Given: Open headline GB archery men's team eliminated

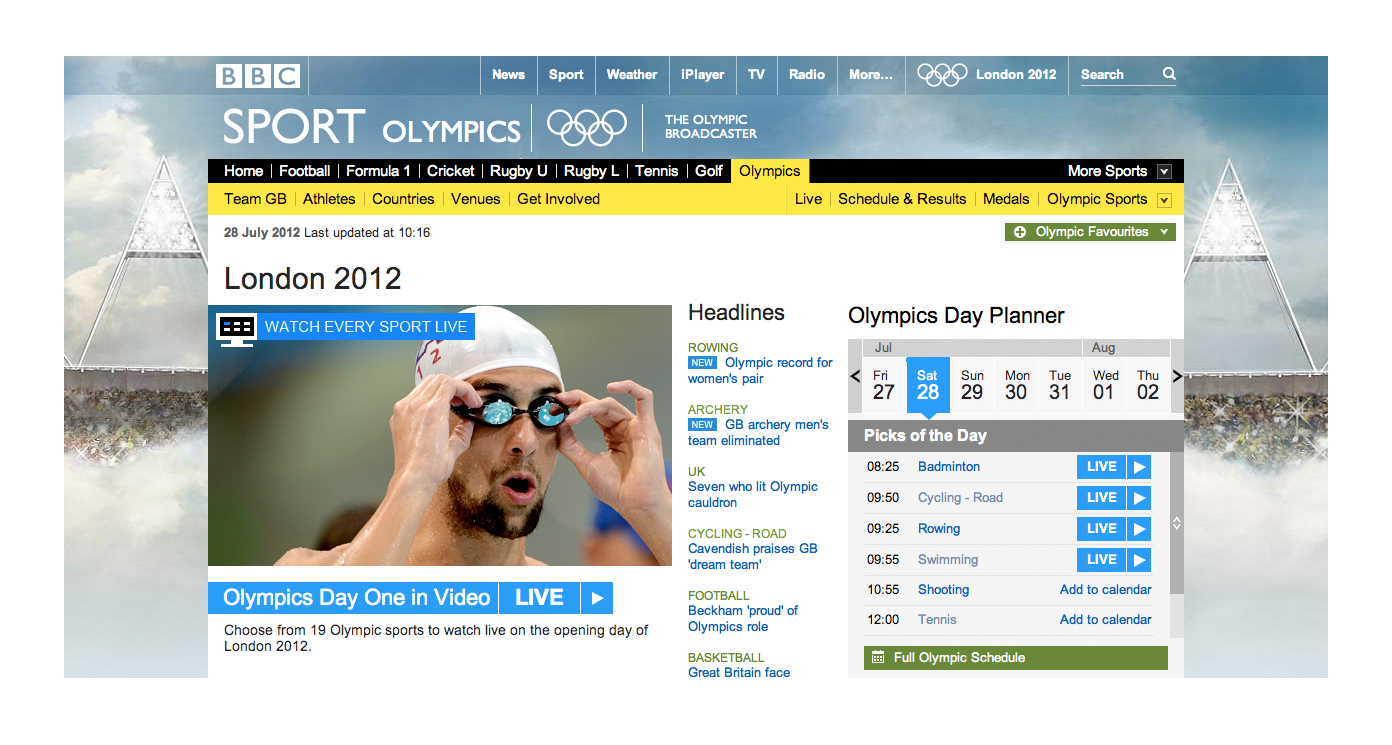Looking at the screenshot, I should (758, 433).
